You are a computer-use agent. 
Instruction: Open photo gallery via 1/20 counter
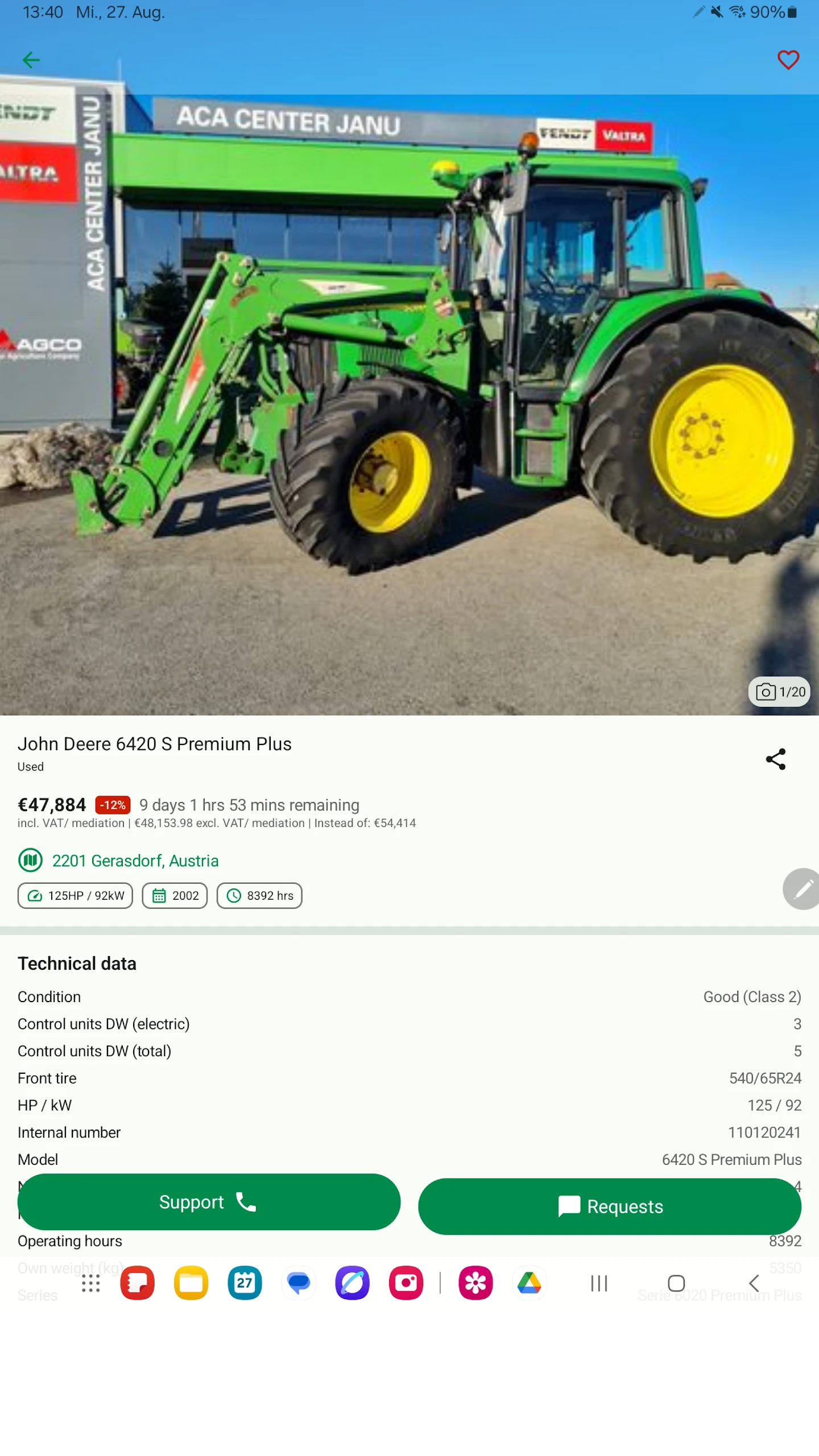[x=779, y=692]
